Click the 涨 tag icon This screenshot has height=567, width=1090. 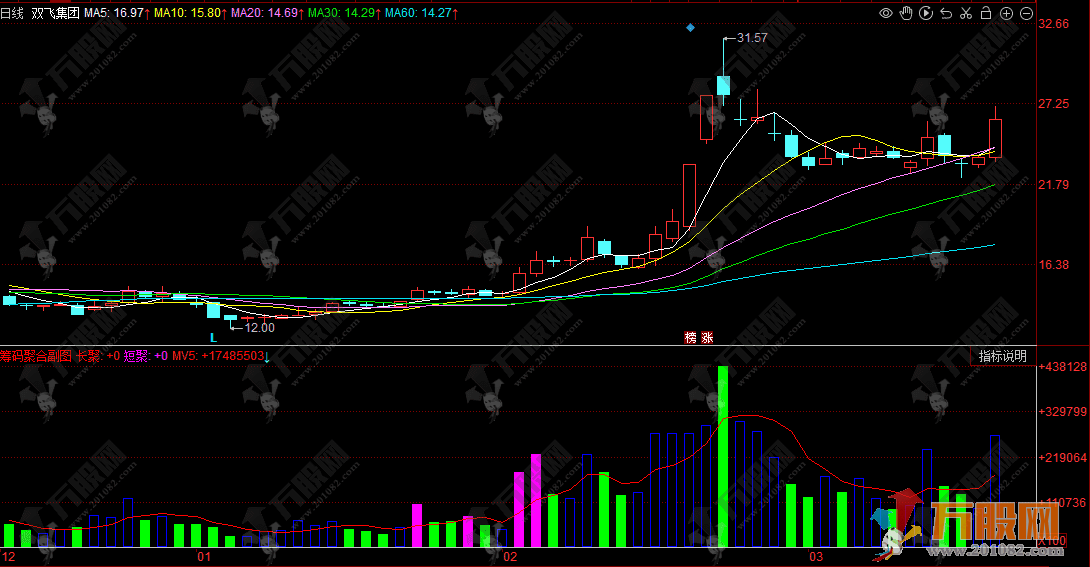[707, 338]
